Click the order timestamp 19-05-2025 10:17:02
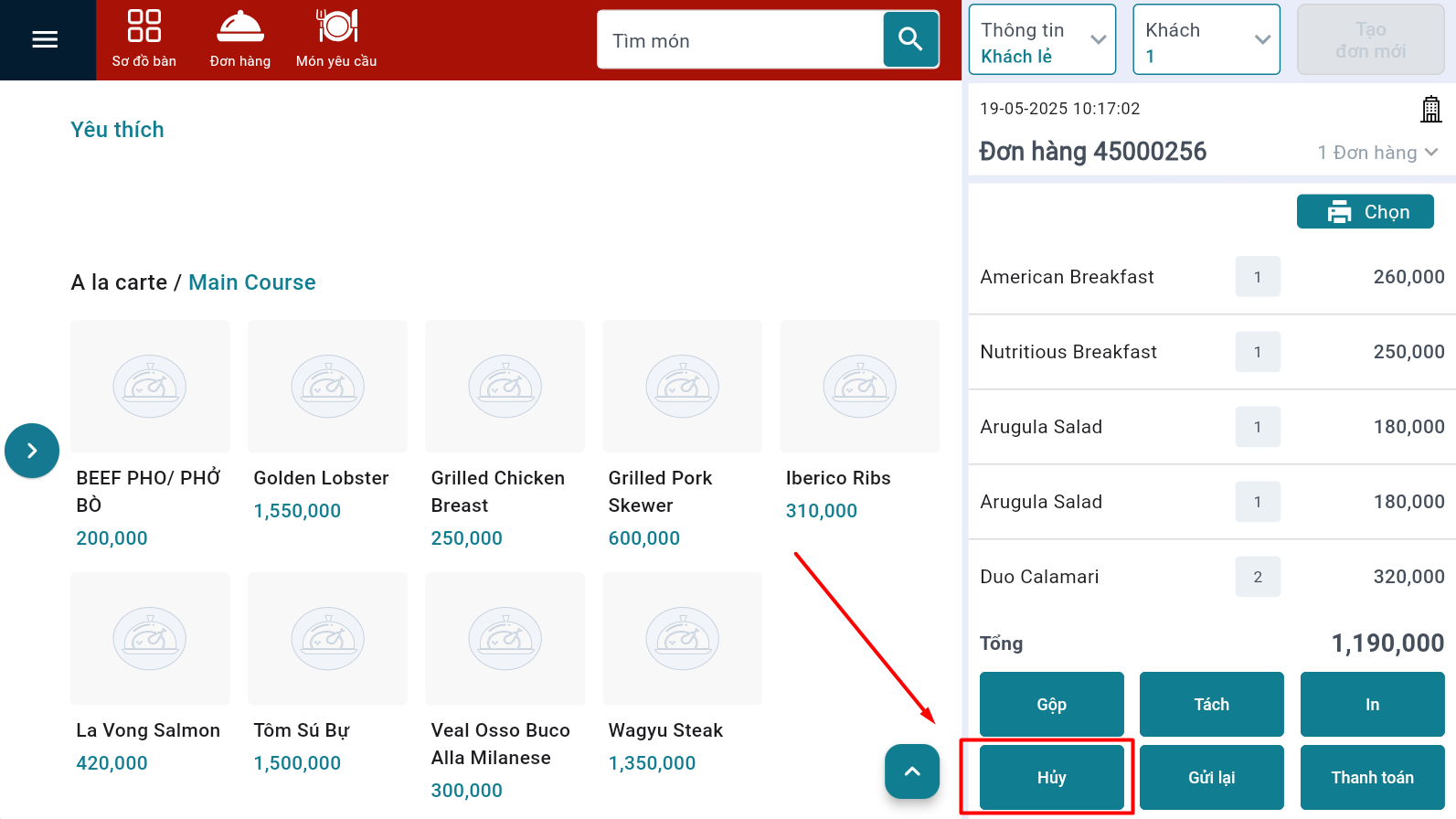 (x=1060, y=109)
